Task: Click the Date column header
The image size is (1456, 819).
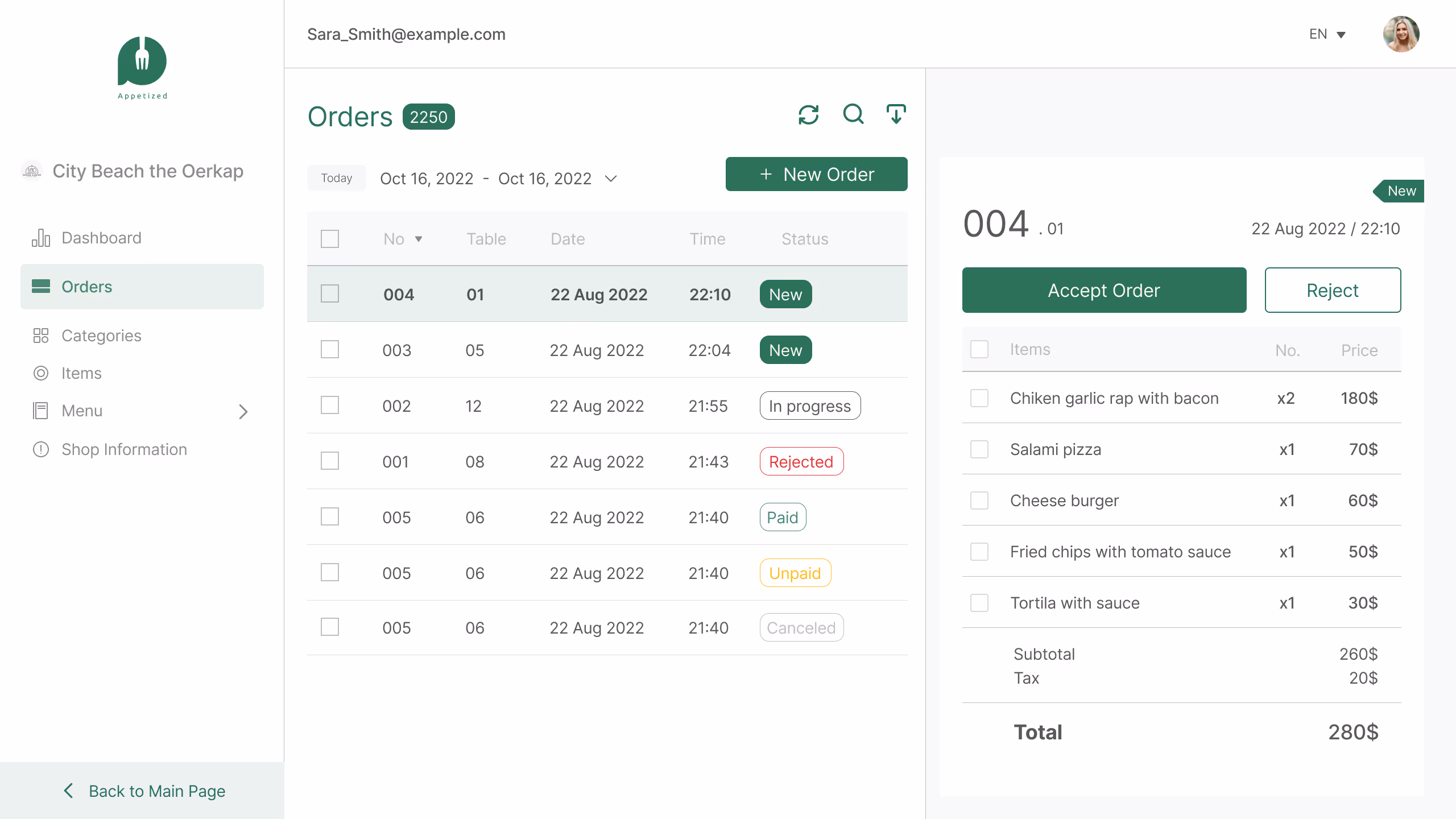Action: tap(568, 239)
